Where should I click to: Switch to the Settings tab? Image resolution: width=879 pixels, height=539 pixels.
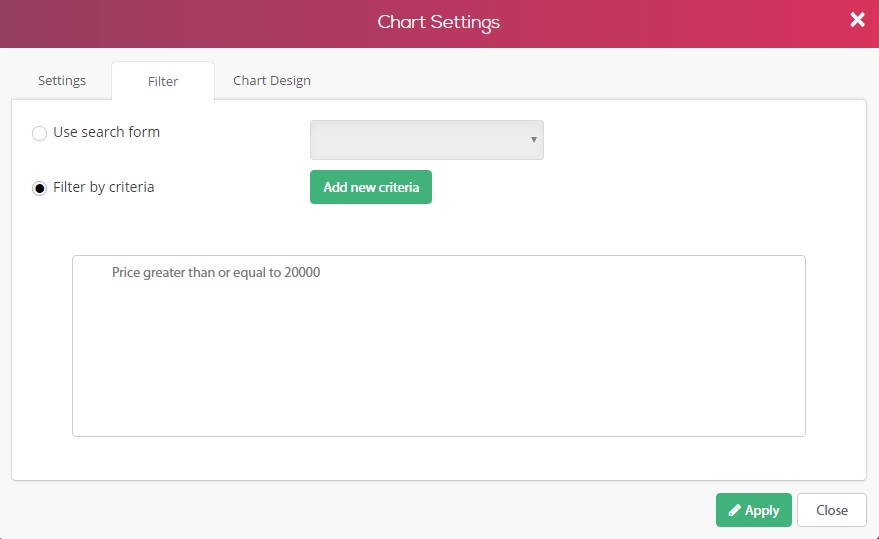pos(62,80)
